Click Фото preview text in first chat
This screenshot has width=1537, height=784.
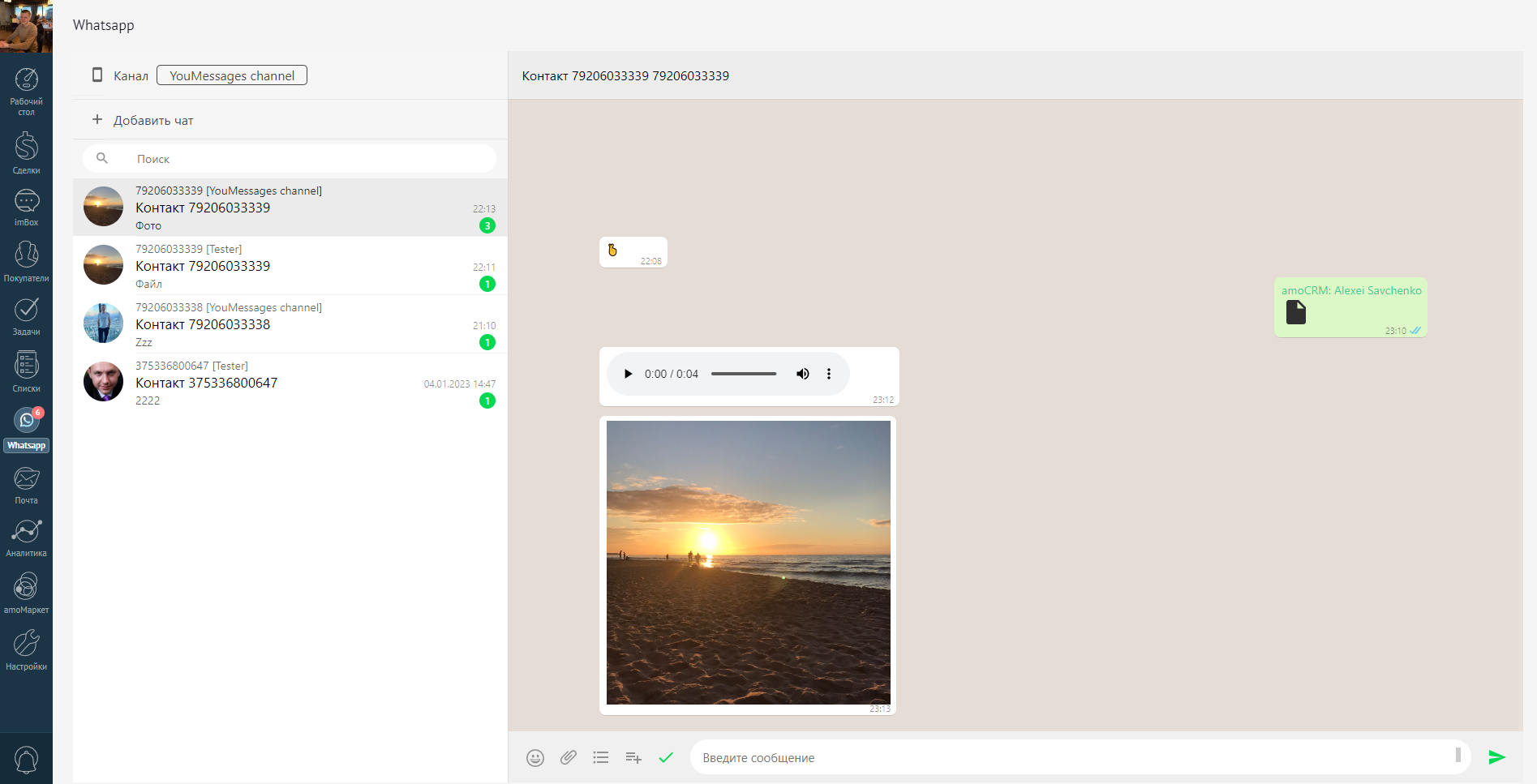click(148, 225)
